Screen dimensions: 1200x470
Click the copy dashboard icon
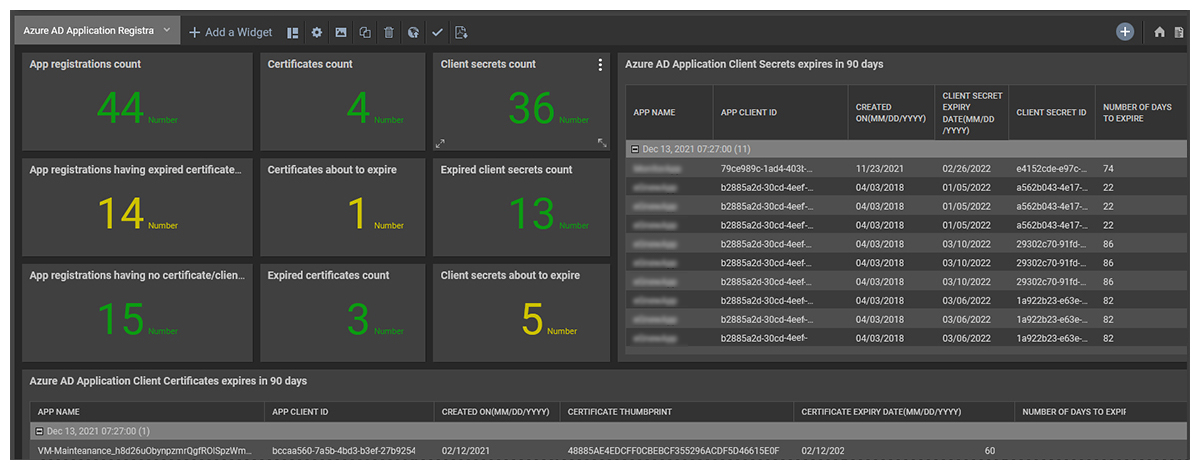365,32
